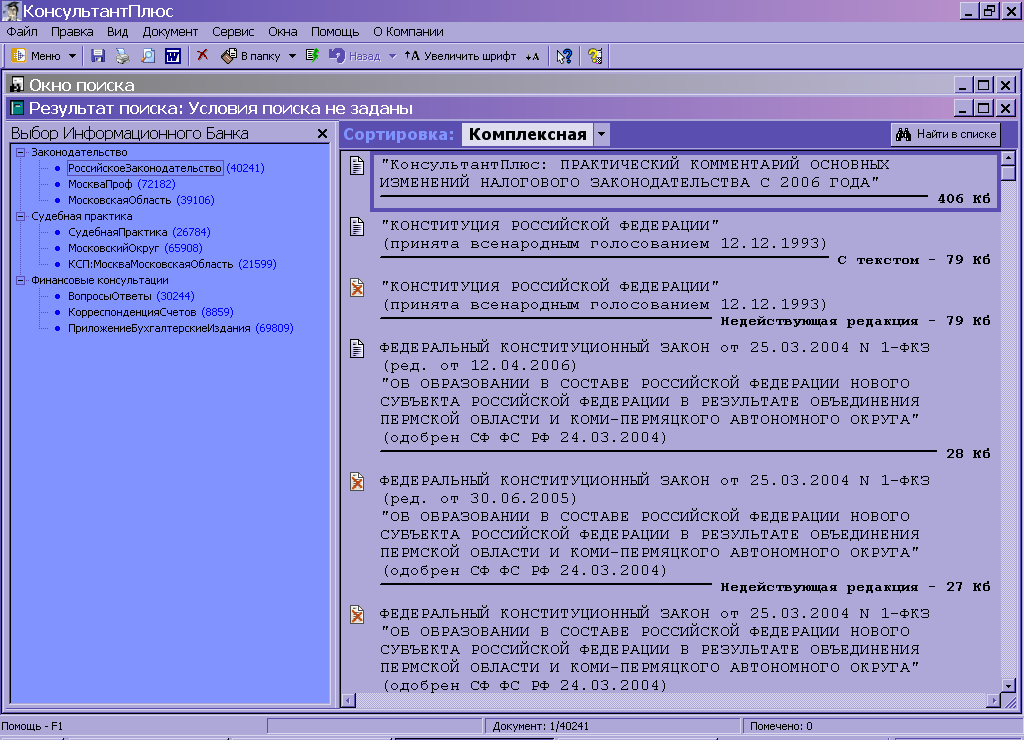Viewport: 1024px width, 740px height.
Task: Export document to Word icon
Action: coord(172,56)
